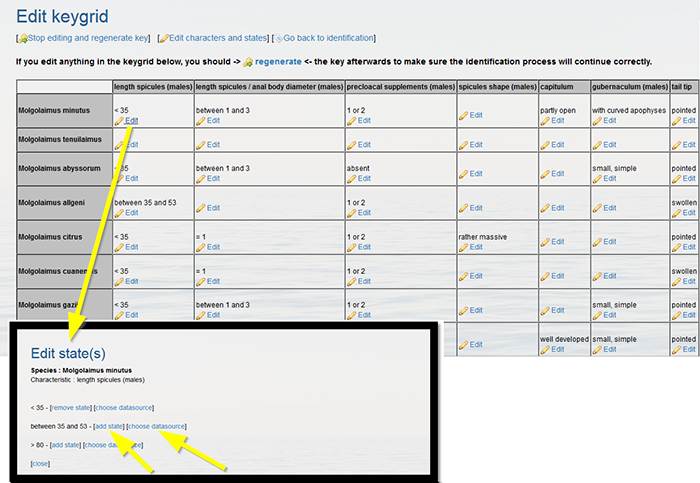Click 'remove state' for the '< 35' state

point(71,408)
